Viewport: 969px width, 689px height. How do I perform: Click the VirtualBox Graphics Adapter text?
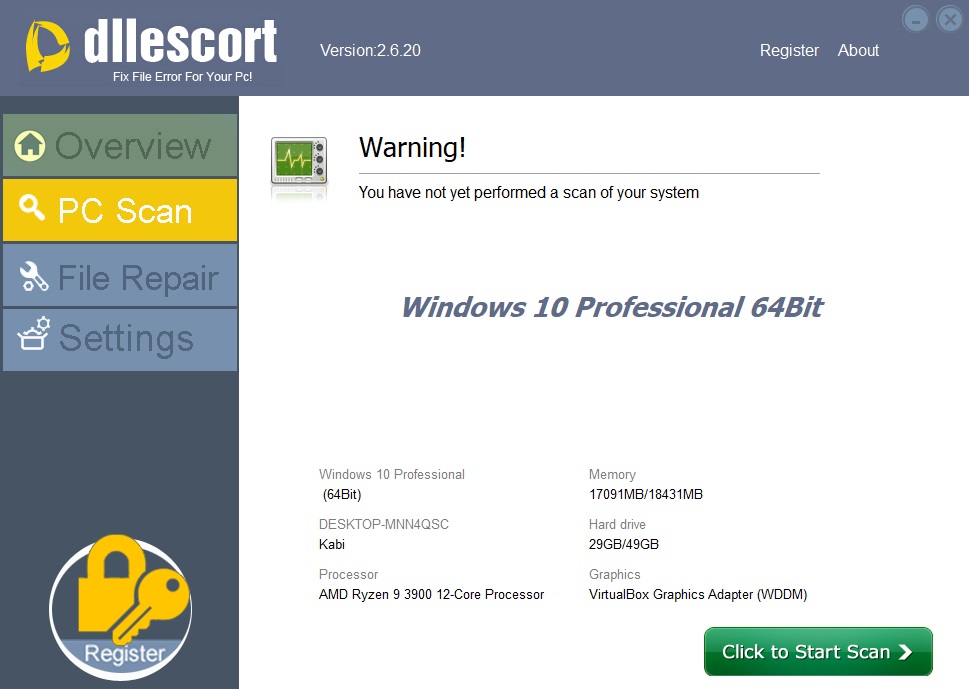click(698, 594)
